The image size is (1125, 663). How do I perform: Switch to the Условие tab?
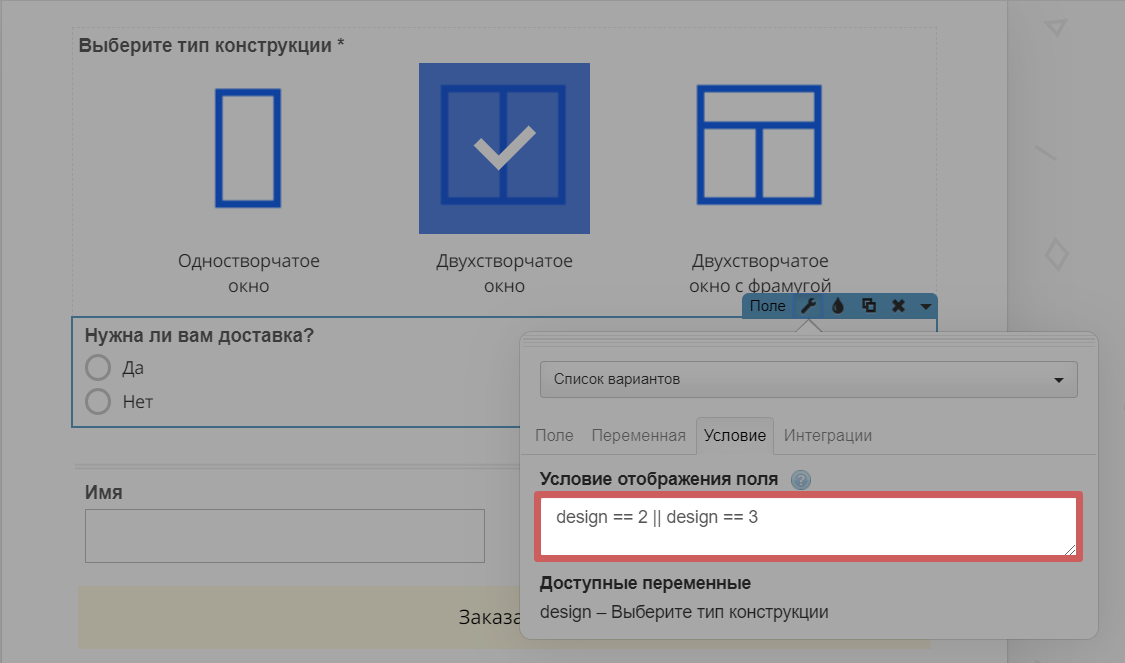tap(735, 436)
